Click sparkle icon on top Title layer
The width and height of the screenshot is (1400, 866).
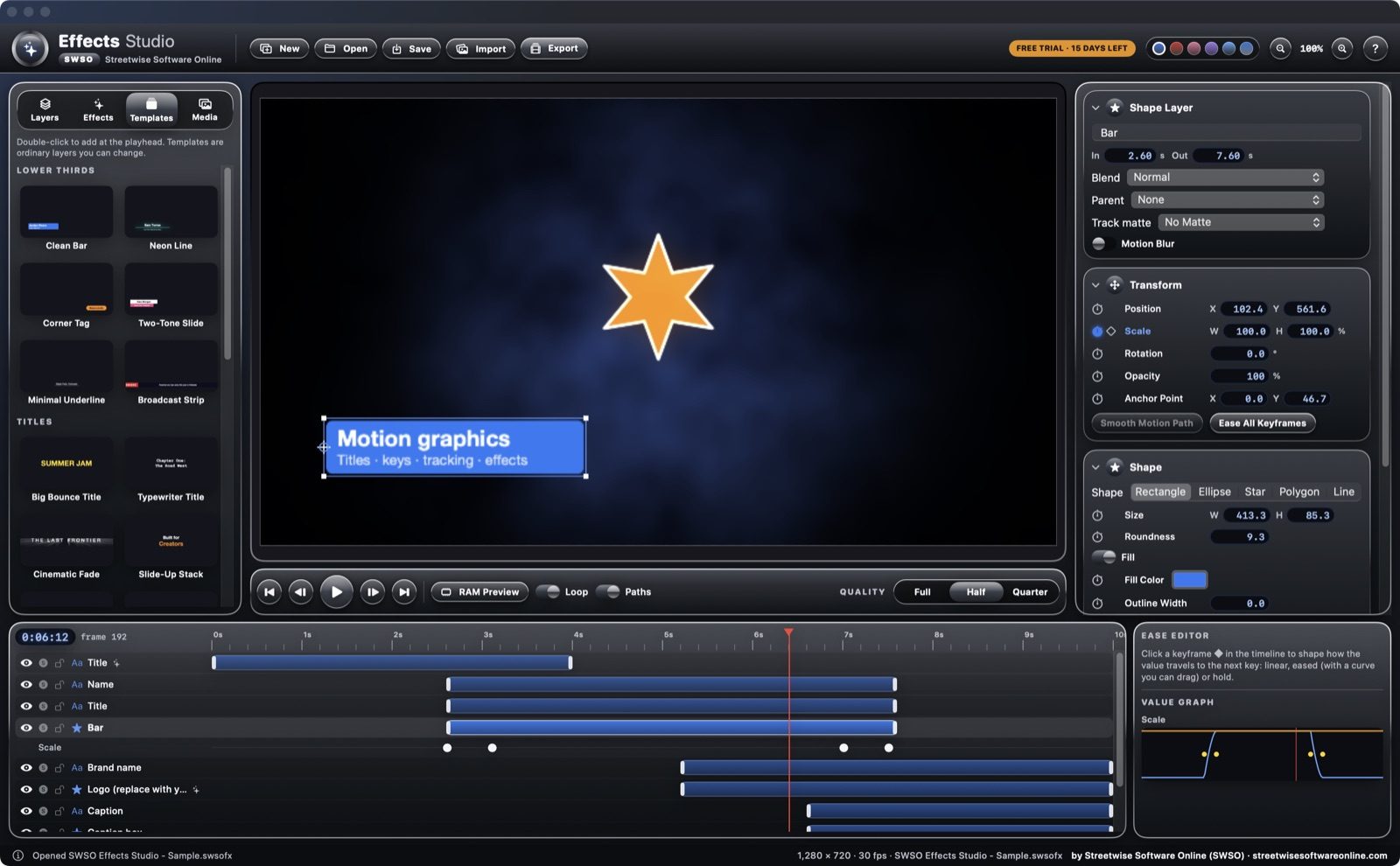pyautogui.click(x=116, y=663)
